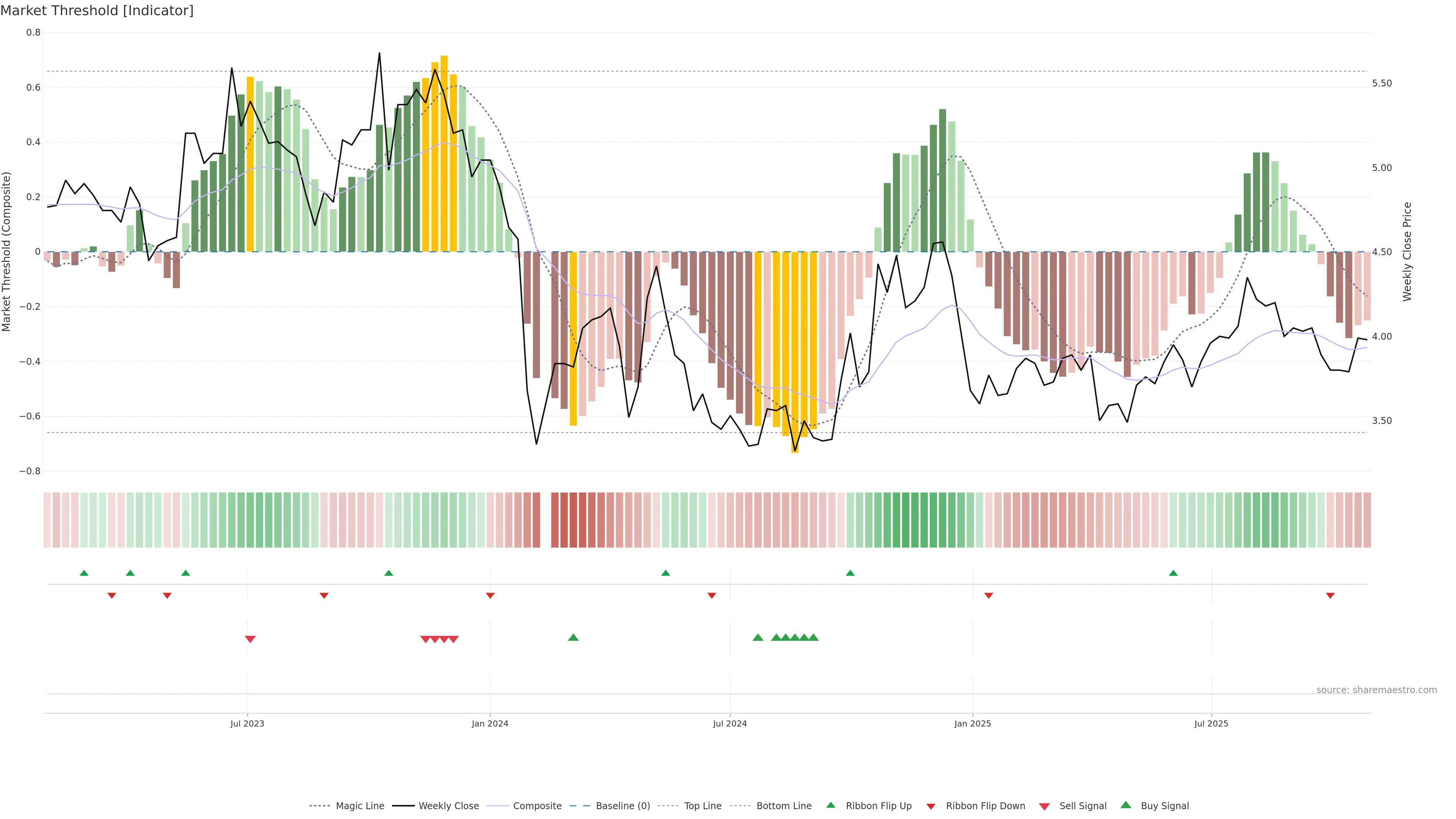Click the last ribbon flip down marker
Viewport: 1456px width, 819px height.
tap(1330, 596)
